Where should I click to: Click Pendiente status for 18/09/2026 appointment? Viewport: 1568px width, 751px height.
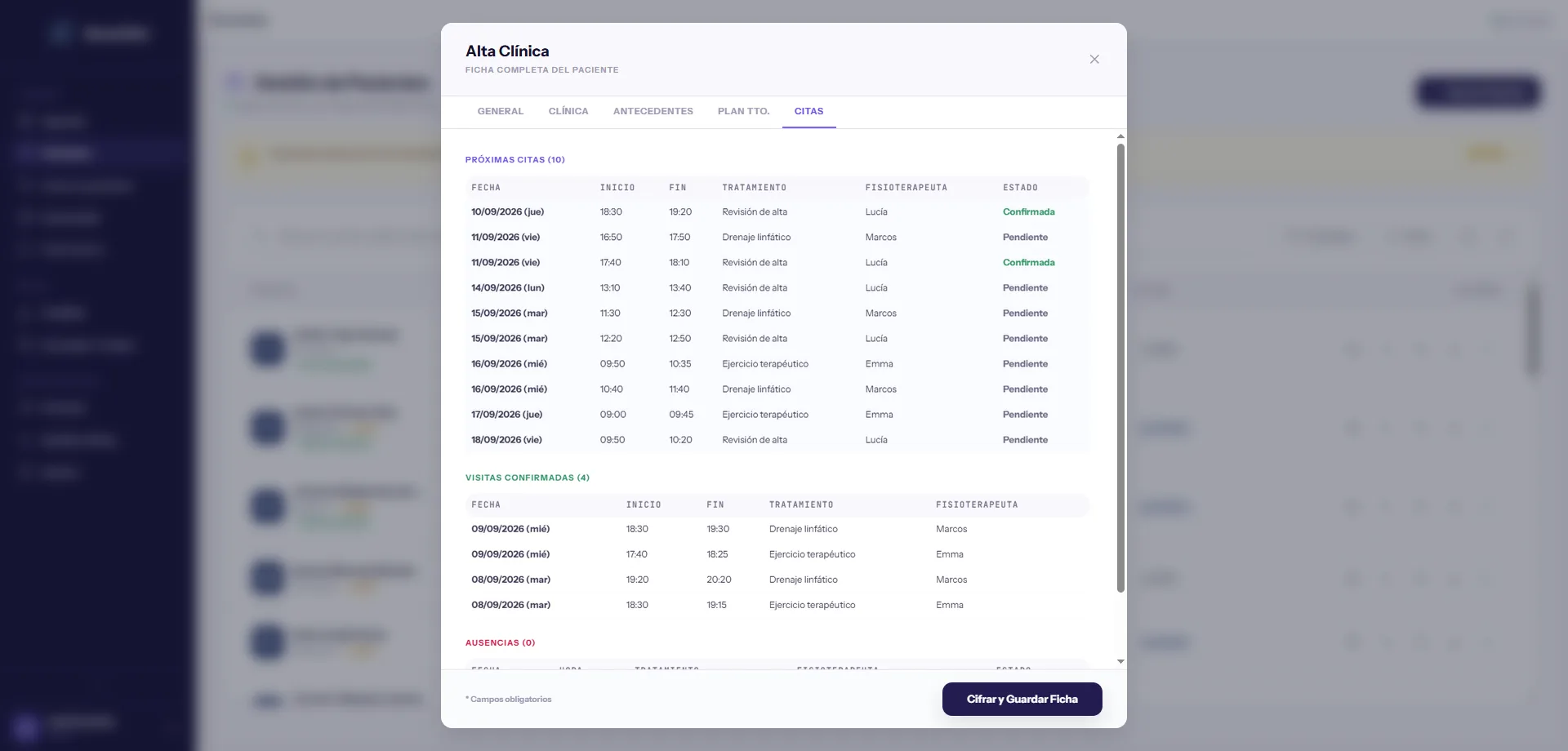coord(1025,440)
